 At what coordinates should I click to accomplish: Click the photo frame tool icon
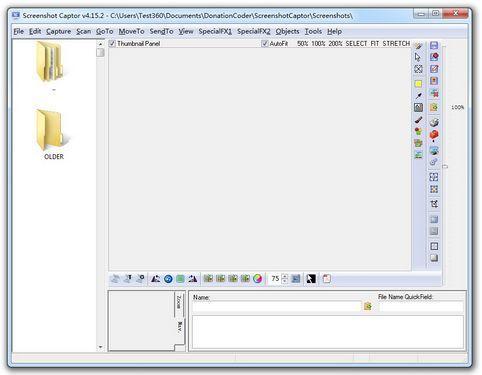(418, 107)
